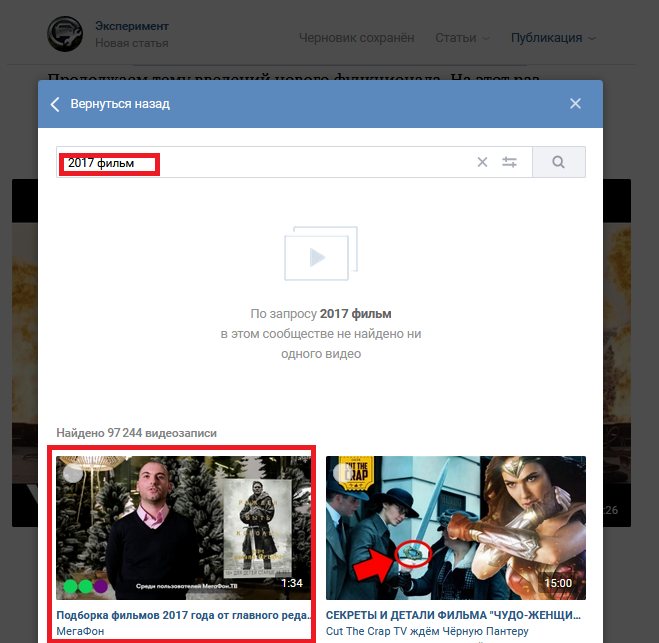Viewport: 659px width, 643px height.
Task: Clear the search query with the X icon
Action: tap(482, 162)
